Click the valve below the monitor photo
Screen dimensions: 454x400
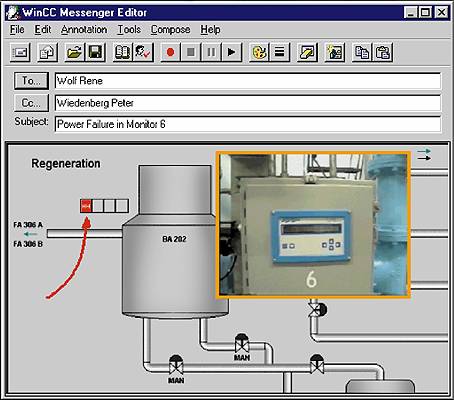[317, 309]
